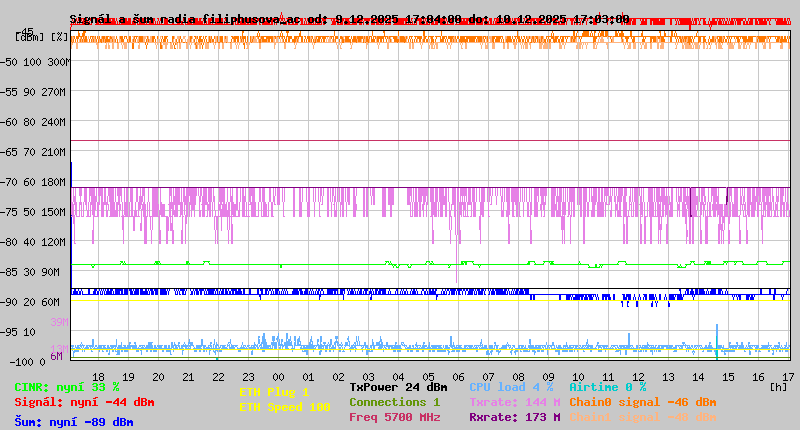Image resolution: width=800 pixels, height=430 pixels.
Task: Click the 'ETH Plug 1' legend label
Action: pos(274,392)
